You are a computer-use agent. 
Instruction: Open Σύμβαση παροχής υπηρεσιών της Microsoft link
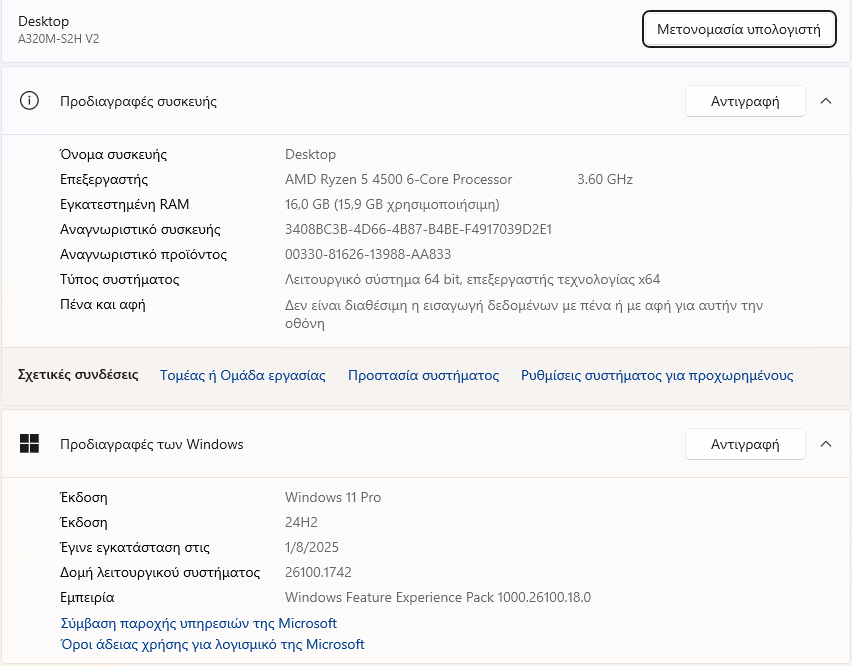(198, 623)
